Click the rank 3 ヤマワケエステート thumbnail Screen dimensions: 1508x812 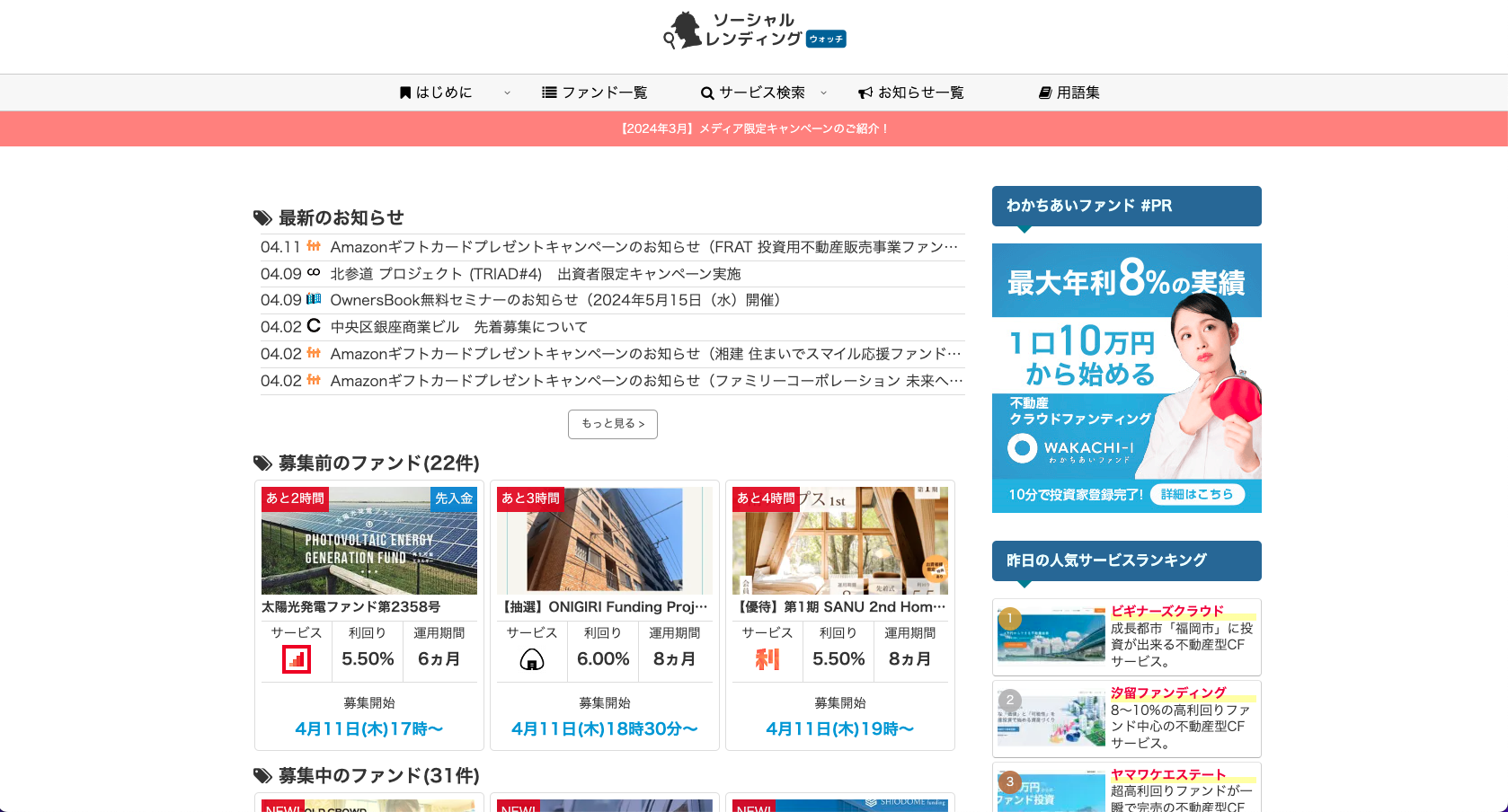click(x=1051, y=792)
